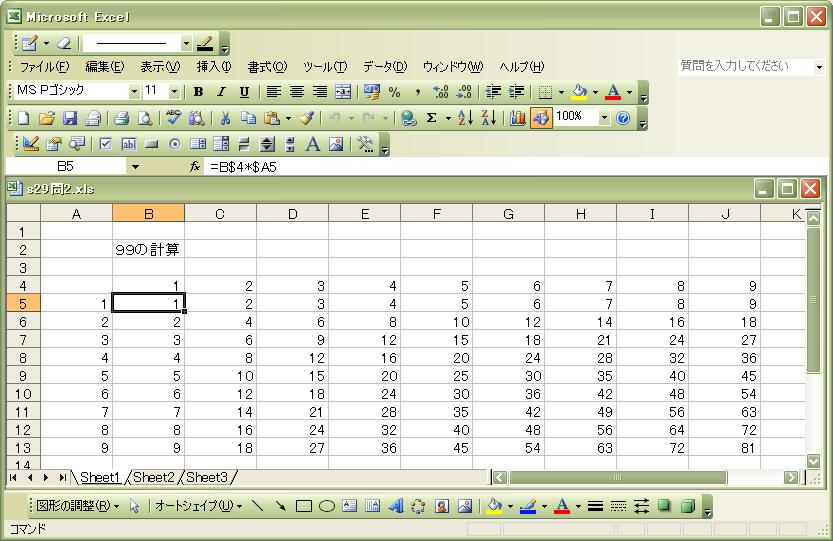Click the horizontal scrollbar thumb
This screenshot has width=833, height=541.
click(617, 477)
